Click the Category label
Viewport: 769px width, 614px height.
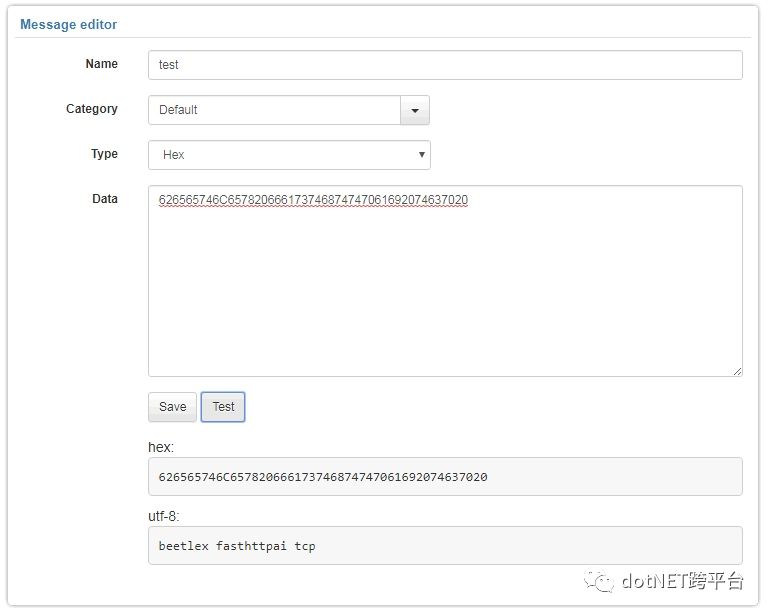[x=92, y=109]
